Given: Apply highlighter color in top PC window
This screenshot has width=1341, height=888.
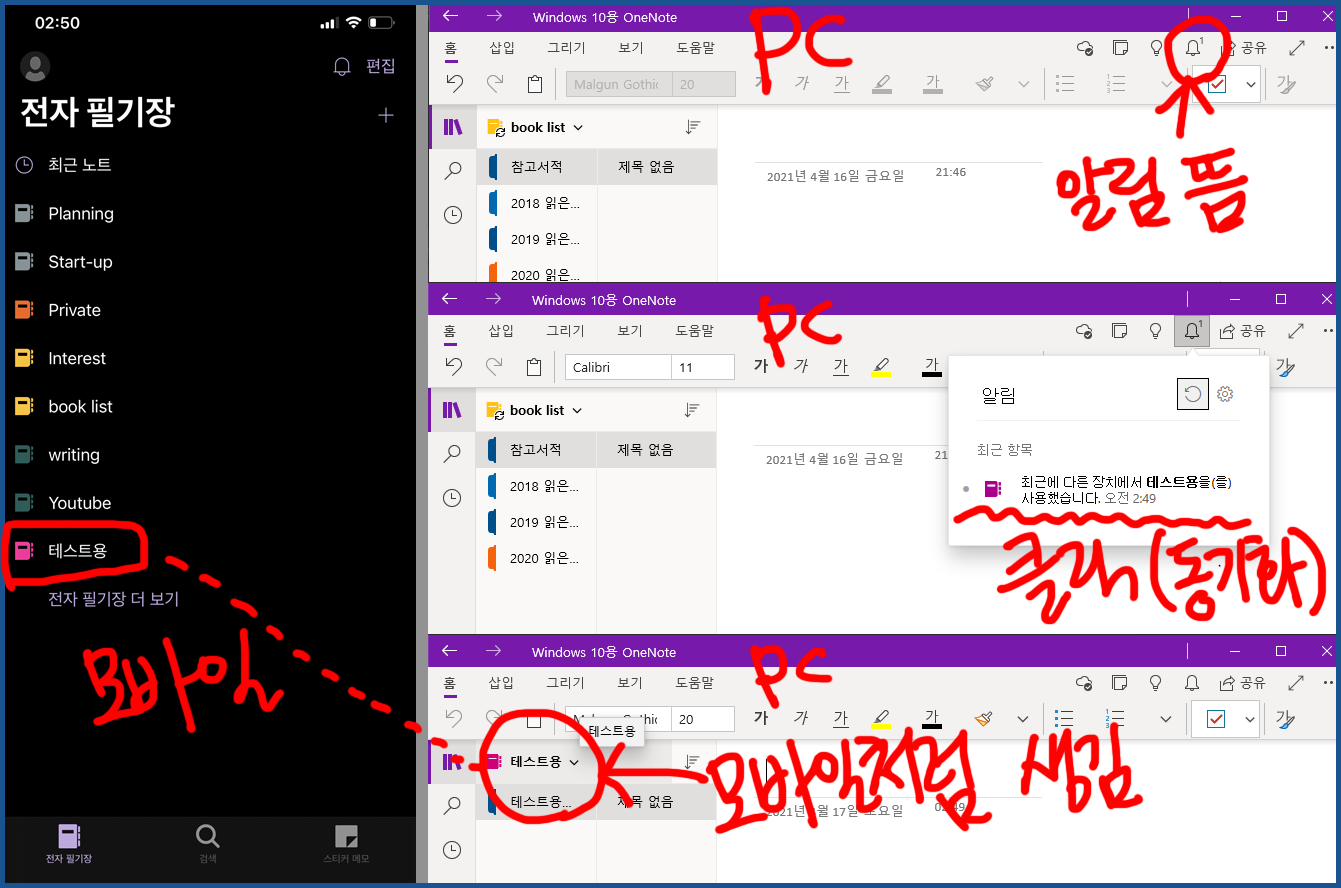Looking at the screenshot, I should pos(882,84).
